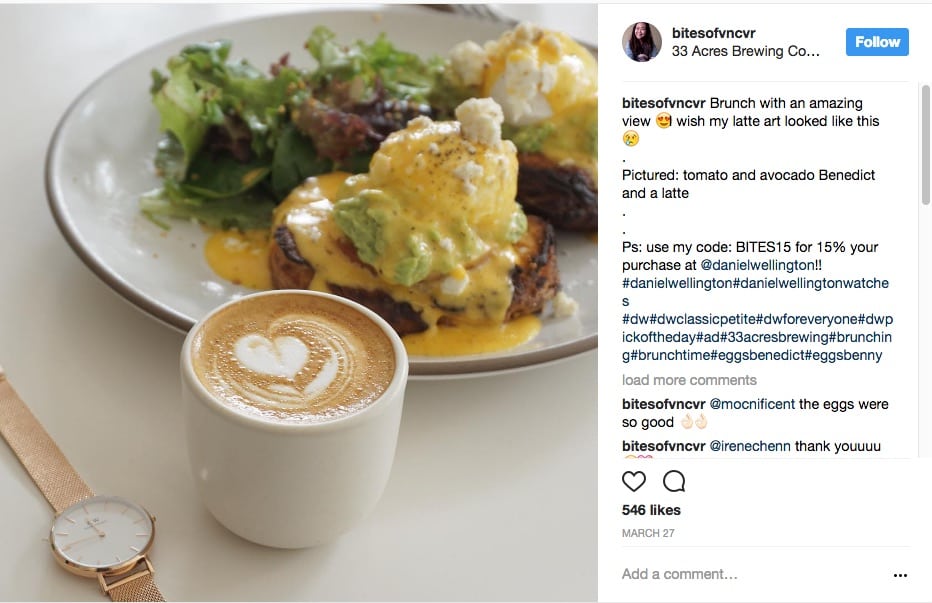Open comments with the speech bubble icon

click(674, 481)
